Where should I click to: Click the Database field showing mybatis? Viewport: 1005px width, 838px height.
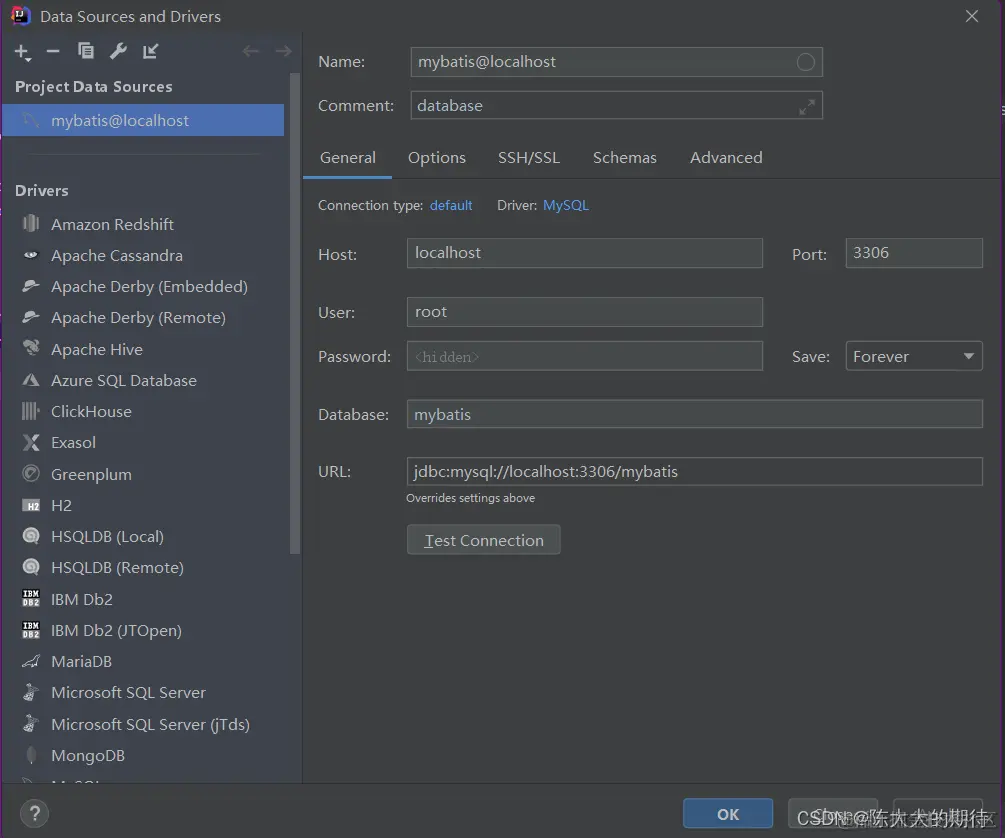click(694, 414)
